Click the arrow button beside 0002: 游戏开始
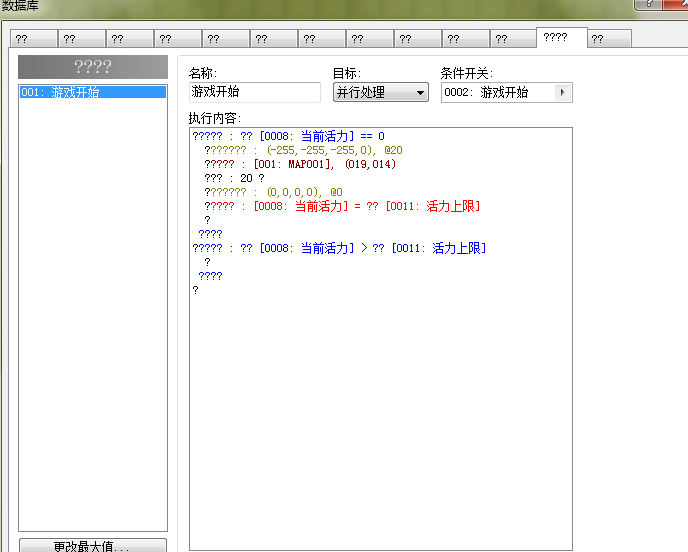 click(563, 93)
